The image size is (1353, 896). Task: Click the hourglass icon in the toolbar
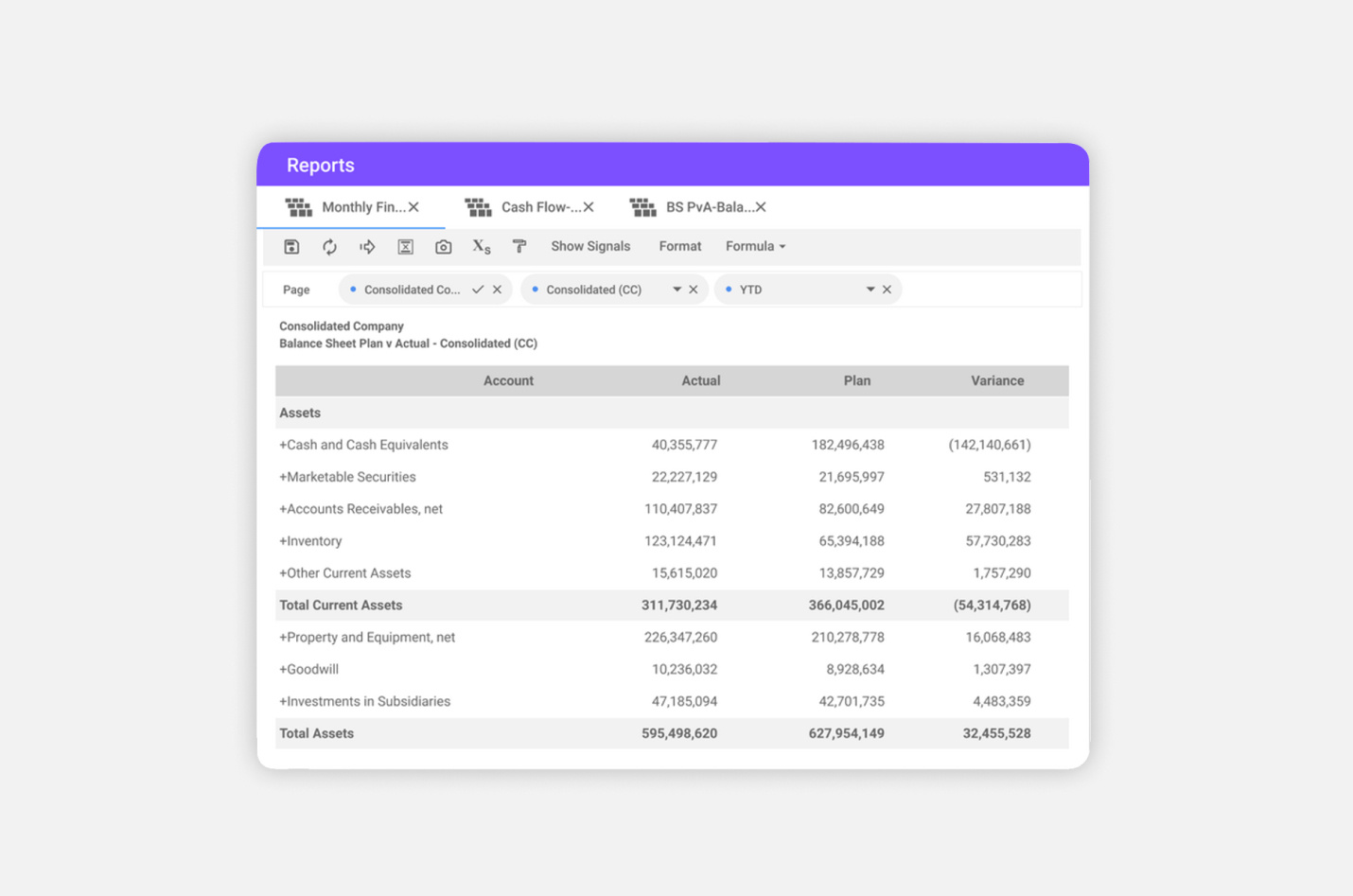pos(405,246)
